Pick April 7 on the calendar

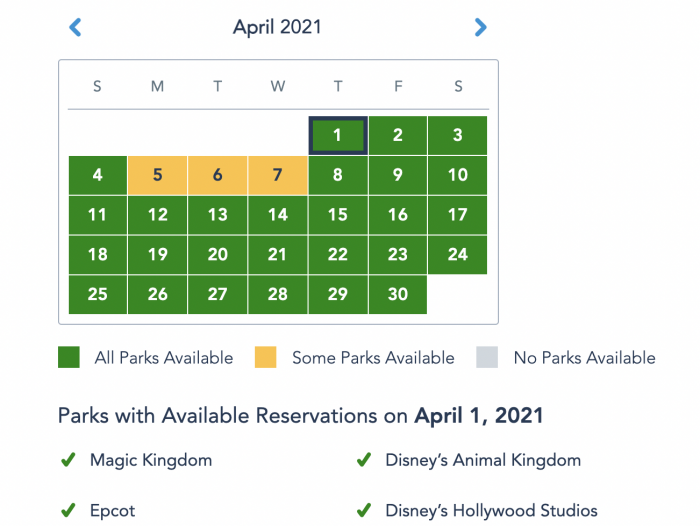tap(278, 175)
